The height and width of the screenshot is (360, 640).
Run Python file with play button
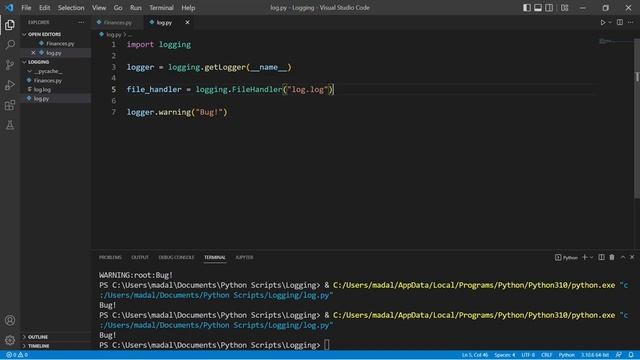click(602, 22)
